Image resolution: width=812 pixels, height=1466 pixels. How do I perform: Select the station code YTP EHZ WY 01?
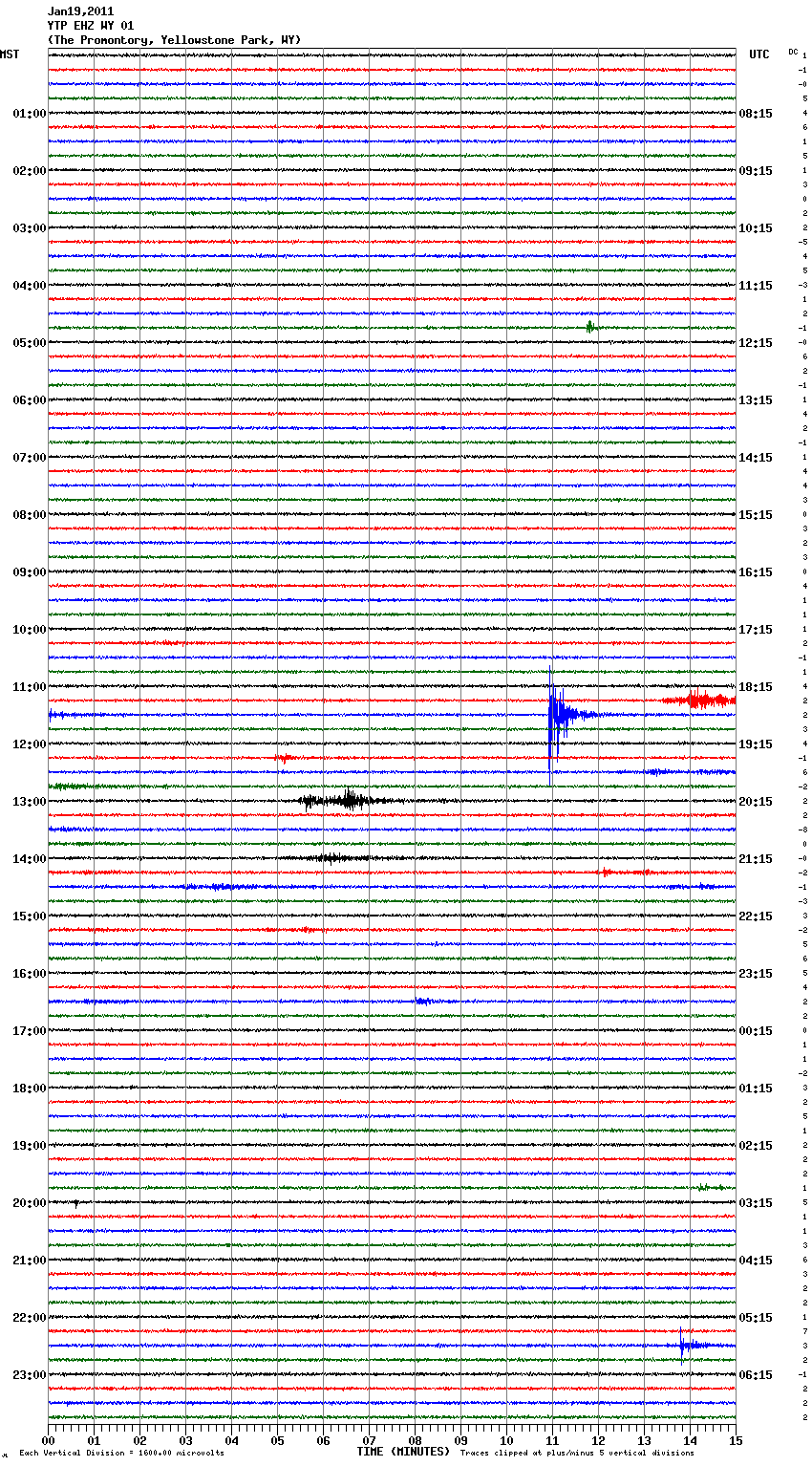click(x=91, y=26)
